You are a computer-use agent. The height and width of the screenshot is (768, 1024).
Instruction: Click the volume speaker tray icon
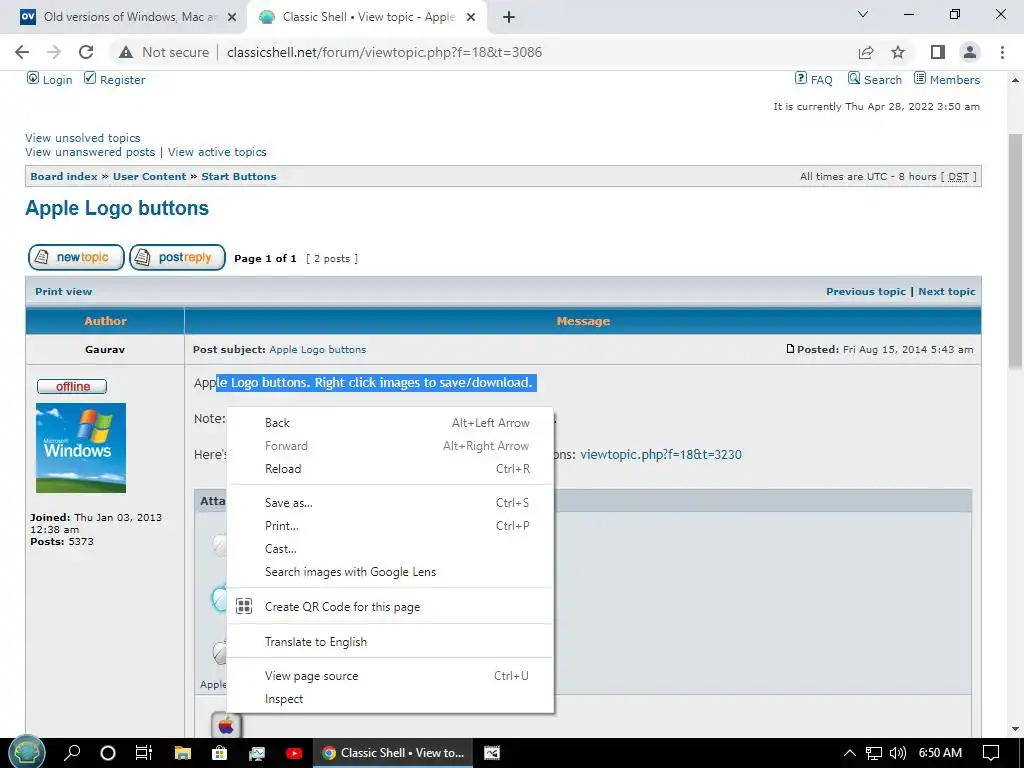click(898, 753)
